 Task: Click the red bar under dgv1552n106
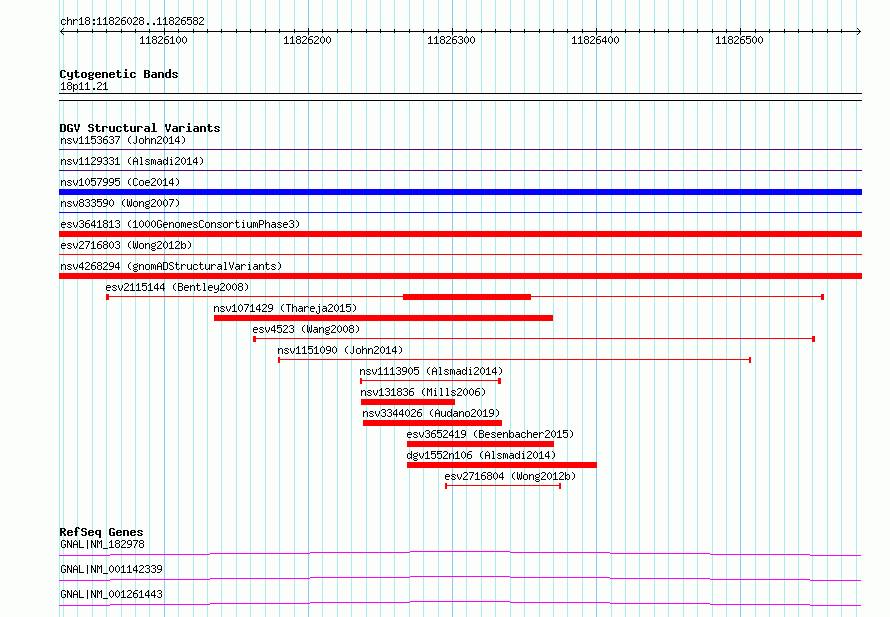(x=502, y=465)
